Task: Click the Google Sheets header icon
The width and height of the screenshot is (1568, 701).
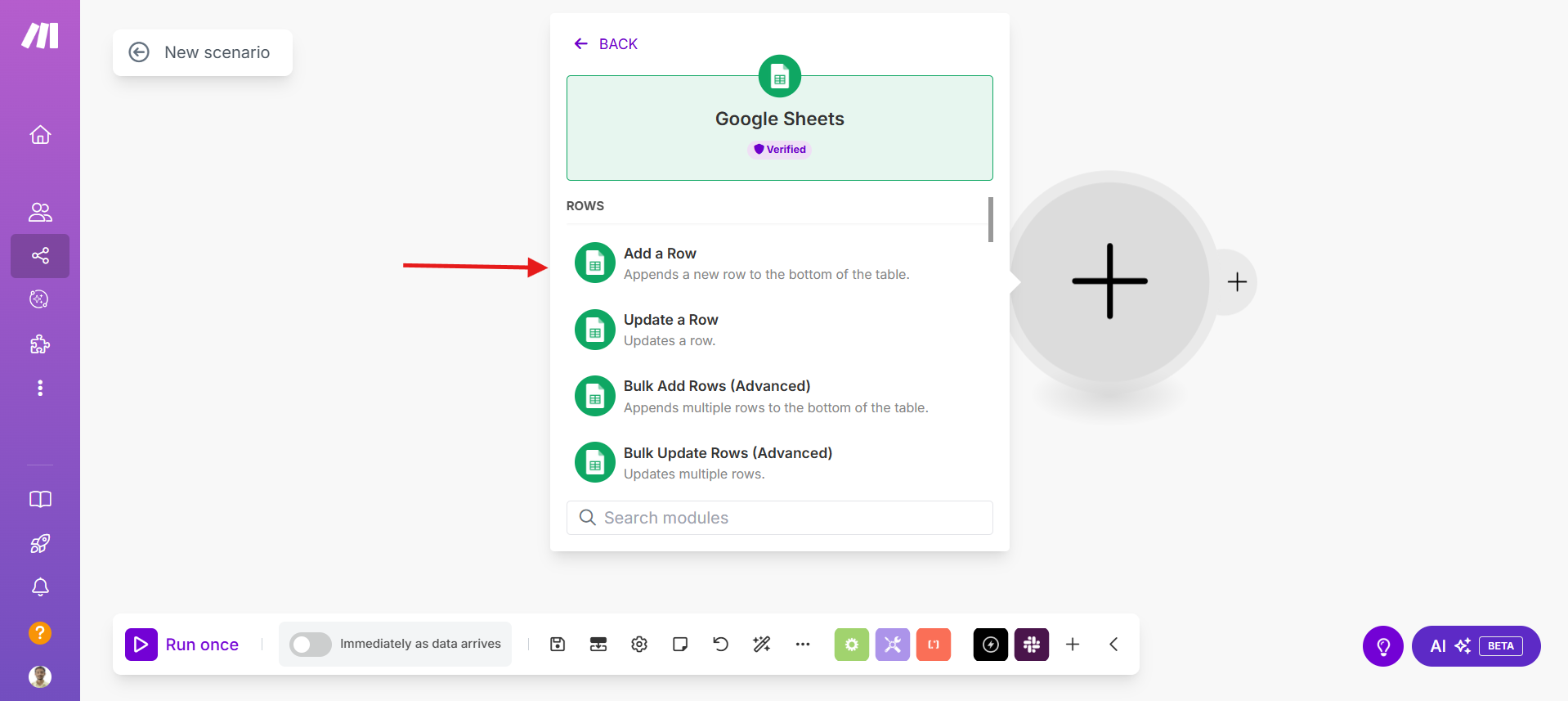Action: tap(780, 76)
